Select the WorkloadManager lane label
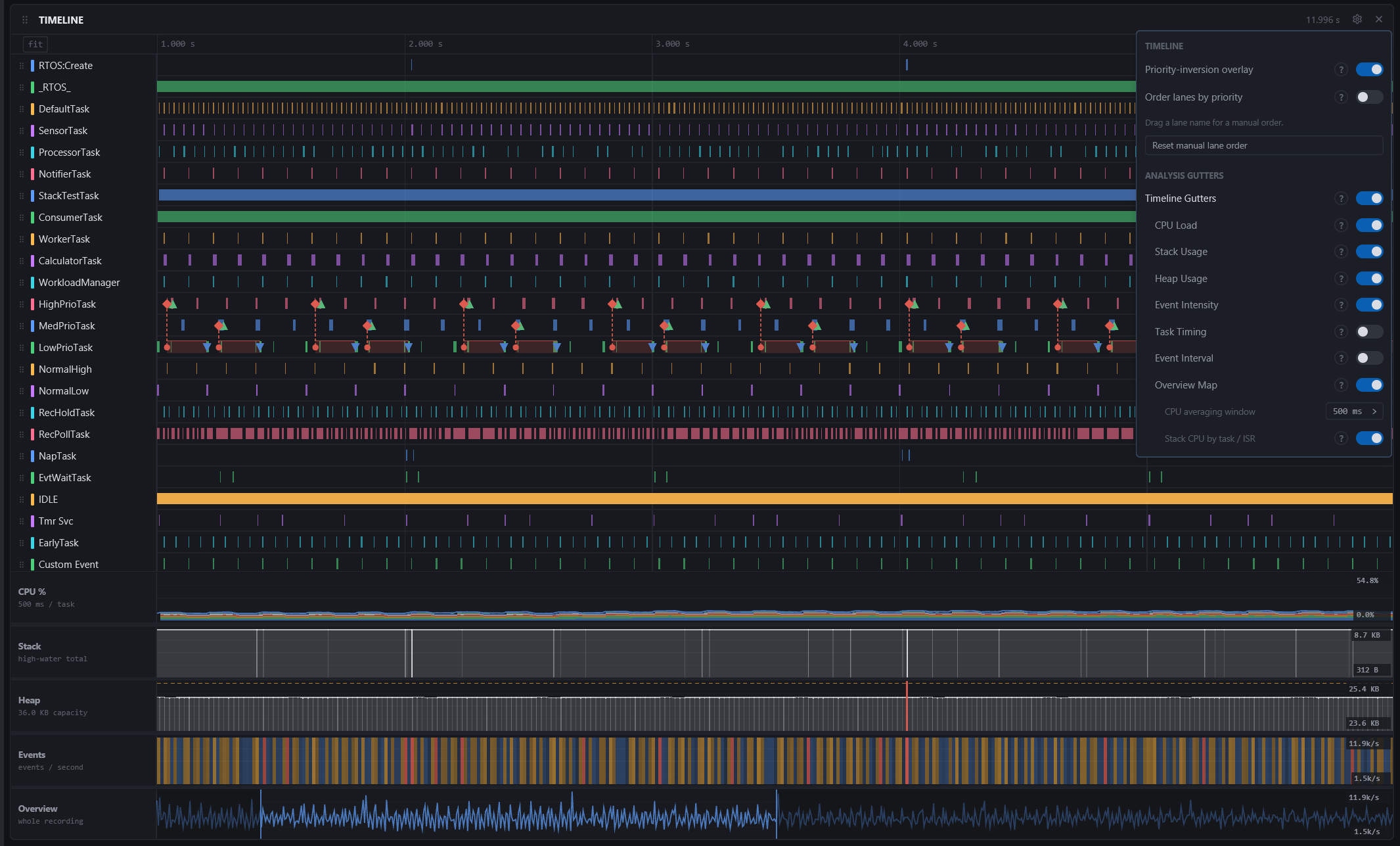This screenshot has width=1400, height=846. tap(79, 283)
